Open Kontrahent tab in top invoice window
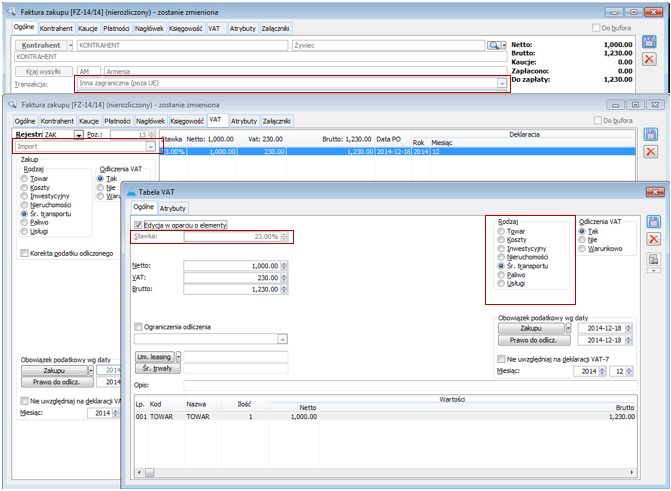The width and height of the screenshot is (671, 491). pyautogui.click(x=56, y=28)
